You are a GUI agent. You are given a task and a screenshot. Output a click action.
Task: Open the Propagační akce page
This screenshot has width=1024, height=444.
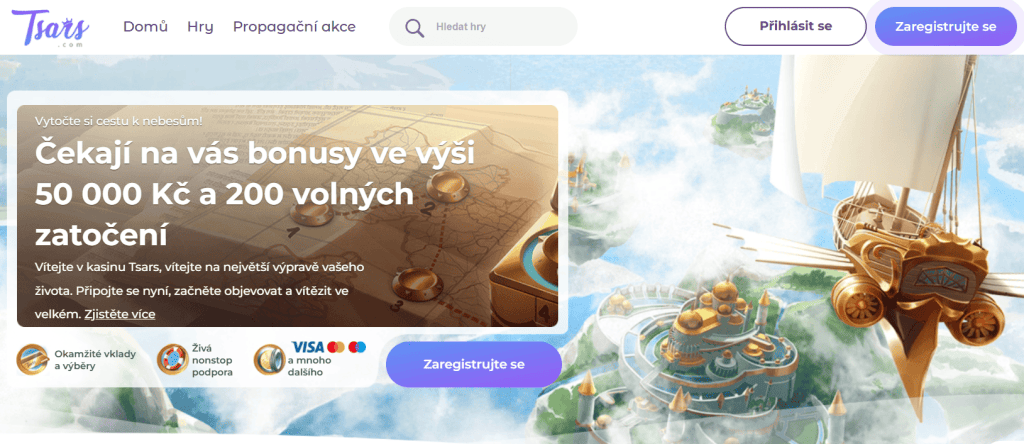pos(295,27)
